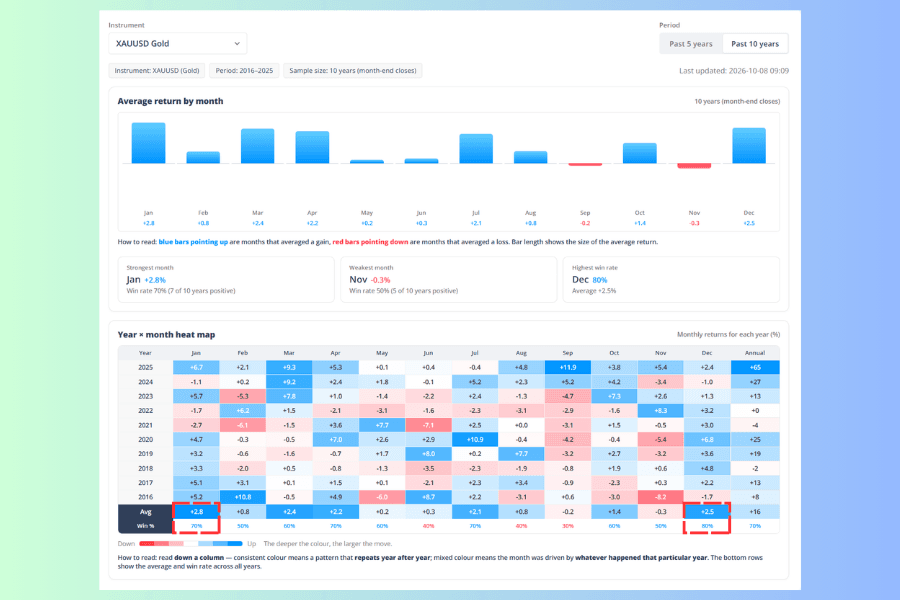Screen dimensions: 900x600
Task: Click the Win % Jan value 70%
Action: 196,526
